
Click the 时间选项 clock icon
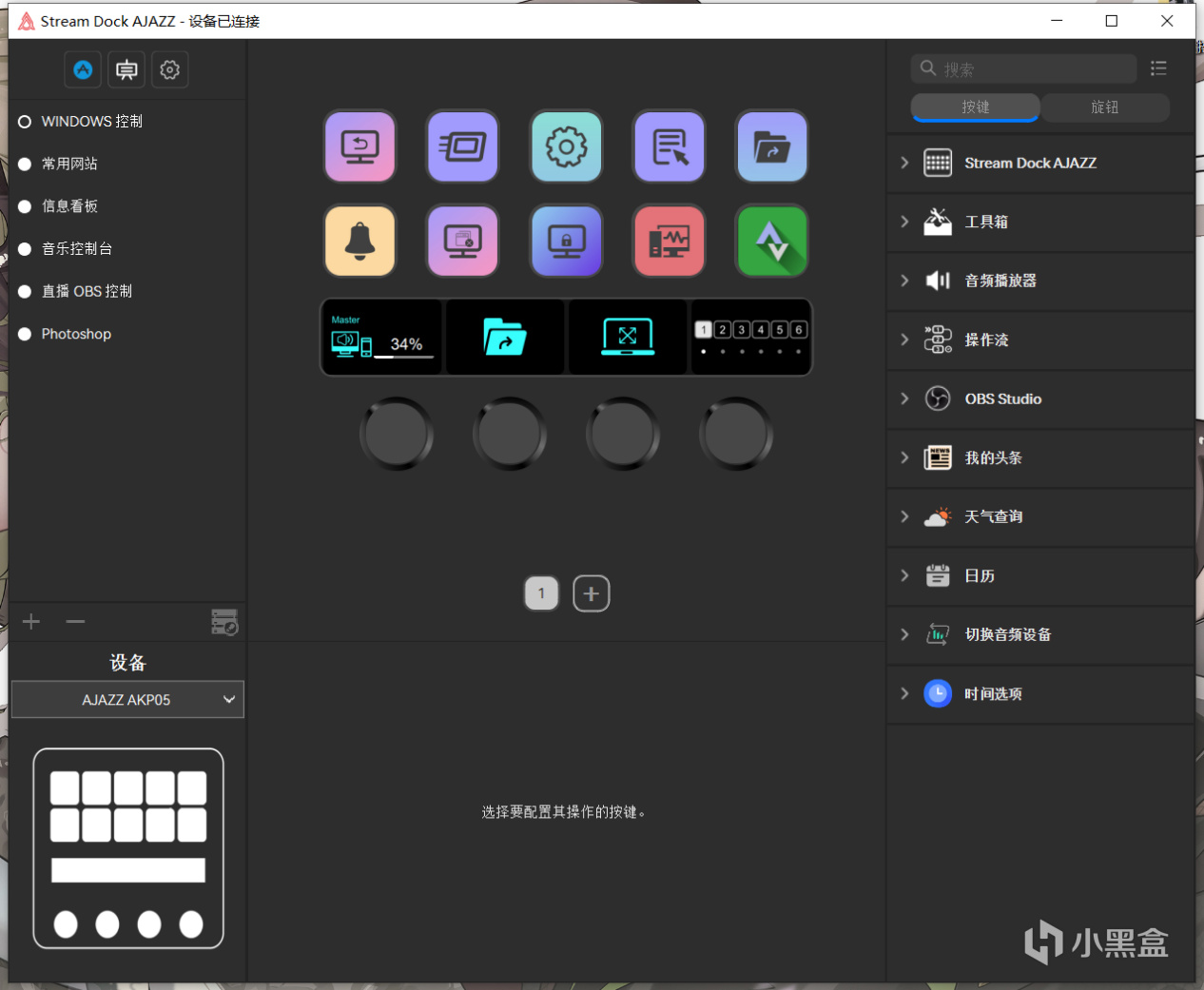coord(938,693)
